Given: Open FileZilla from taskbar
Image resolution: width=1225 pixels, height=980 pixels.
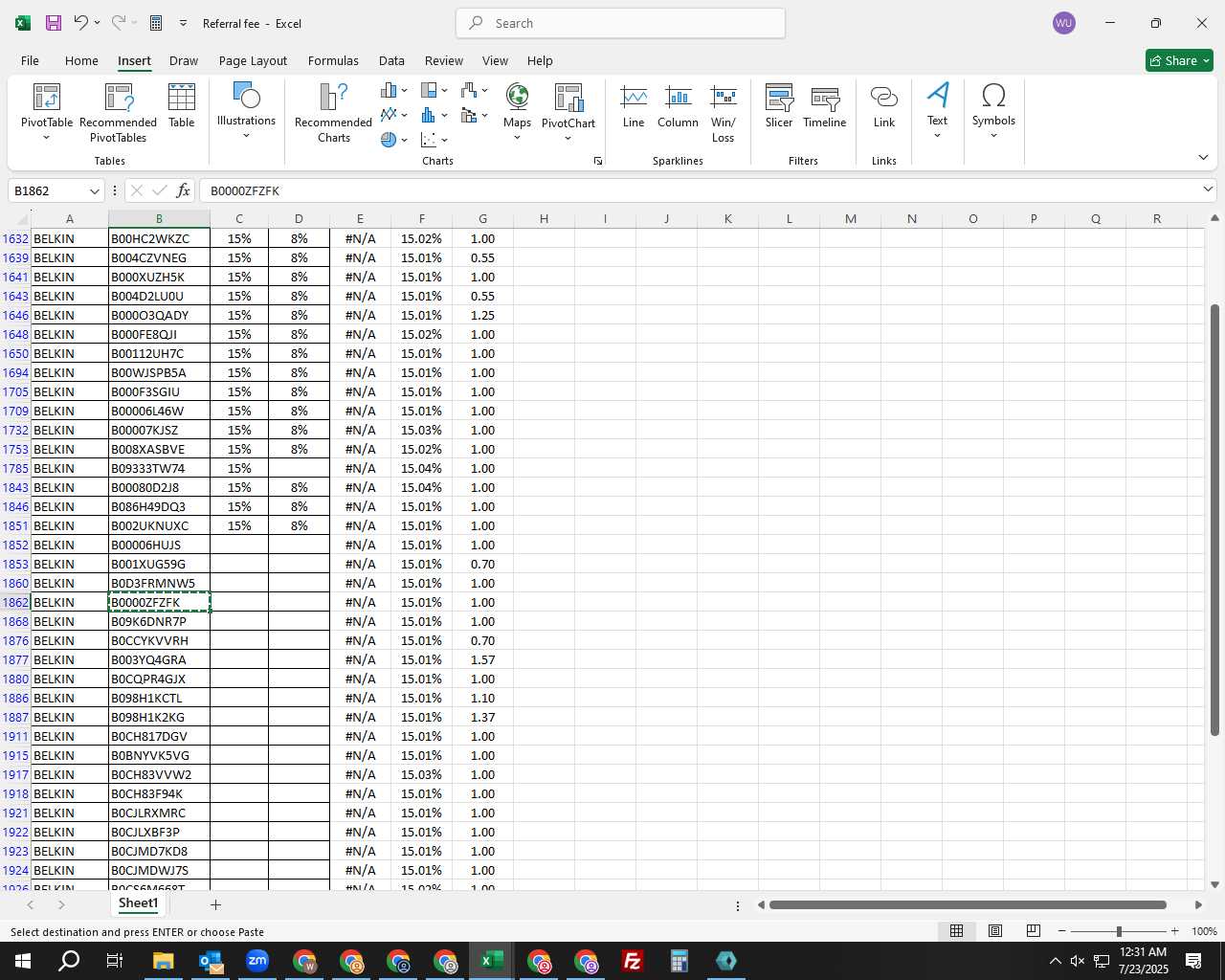Looking at the screenshot, I should point(633,961).
